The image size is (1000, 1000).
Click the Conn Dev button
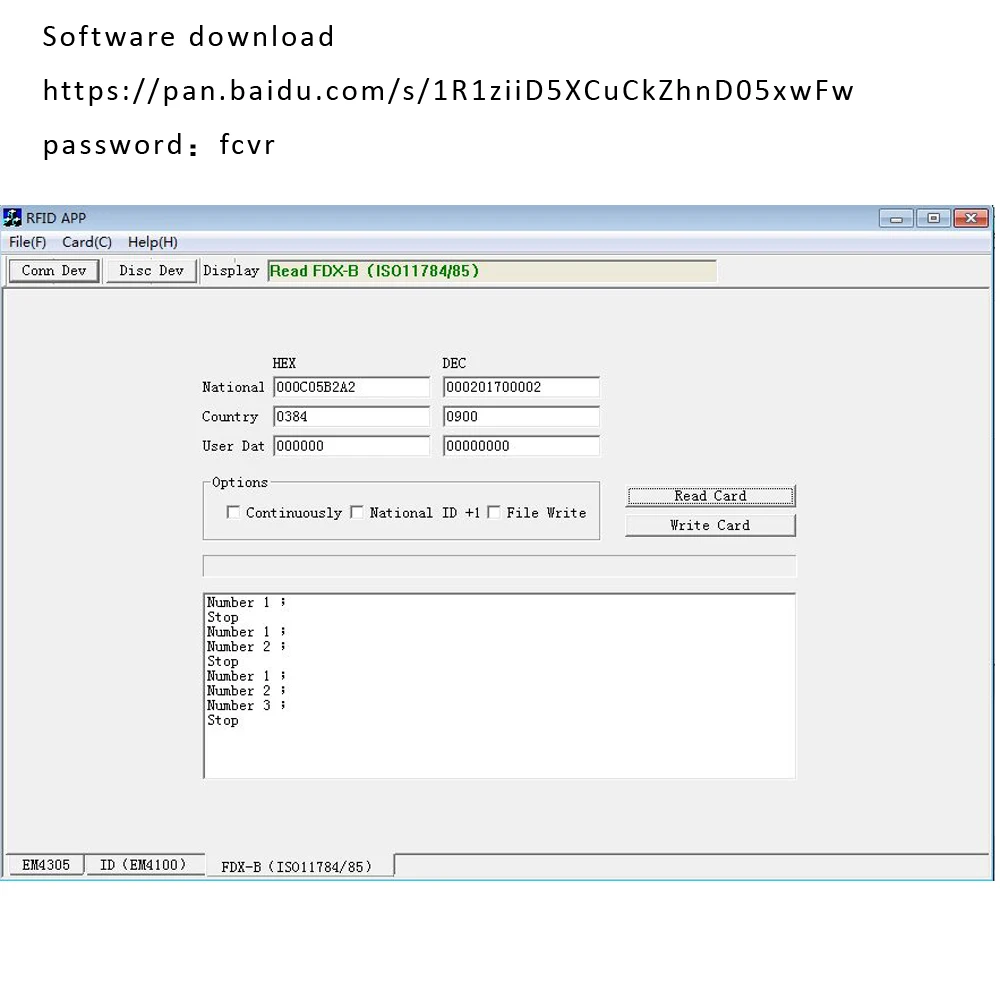[x=54, y=270]
